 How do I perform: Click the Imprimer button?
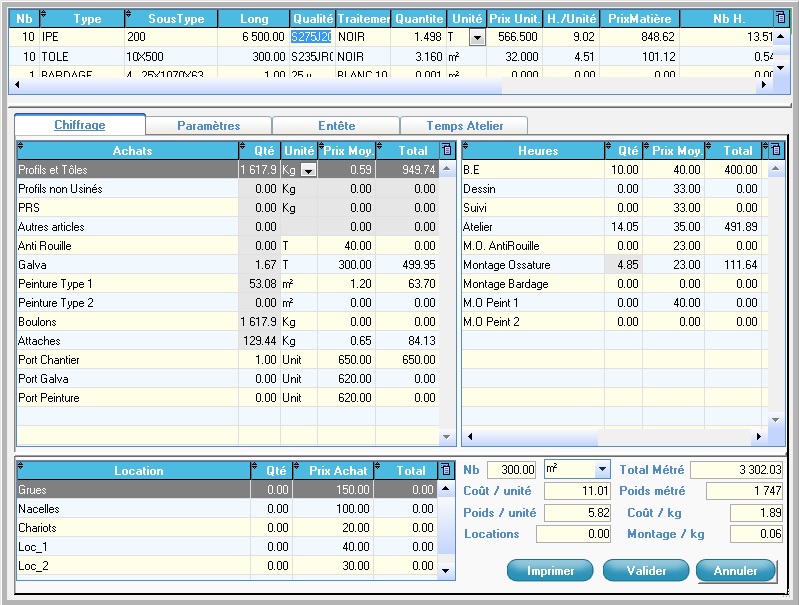[550, 570]
